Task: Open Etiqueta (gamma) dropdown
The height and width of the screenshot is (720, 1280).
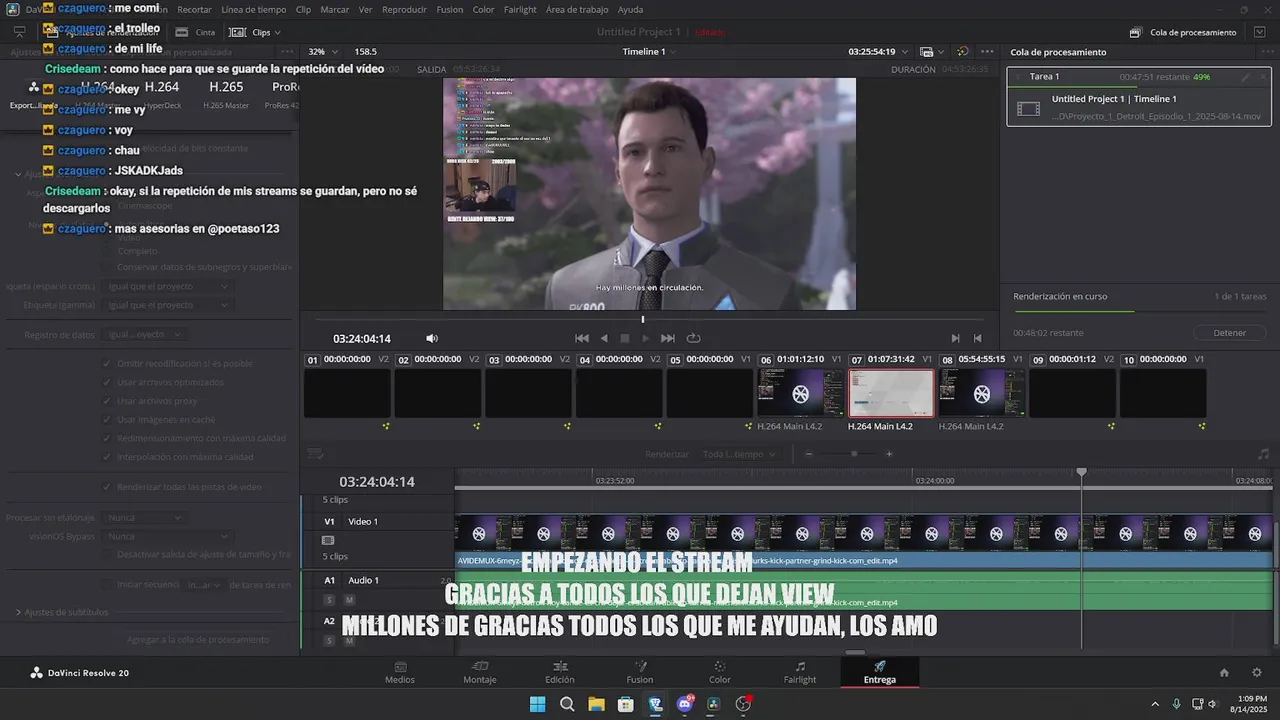Action: pos(168,305)
